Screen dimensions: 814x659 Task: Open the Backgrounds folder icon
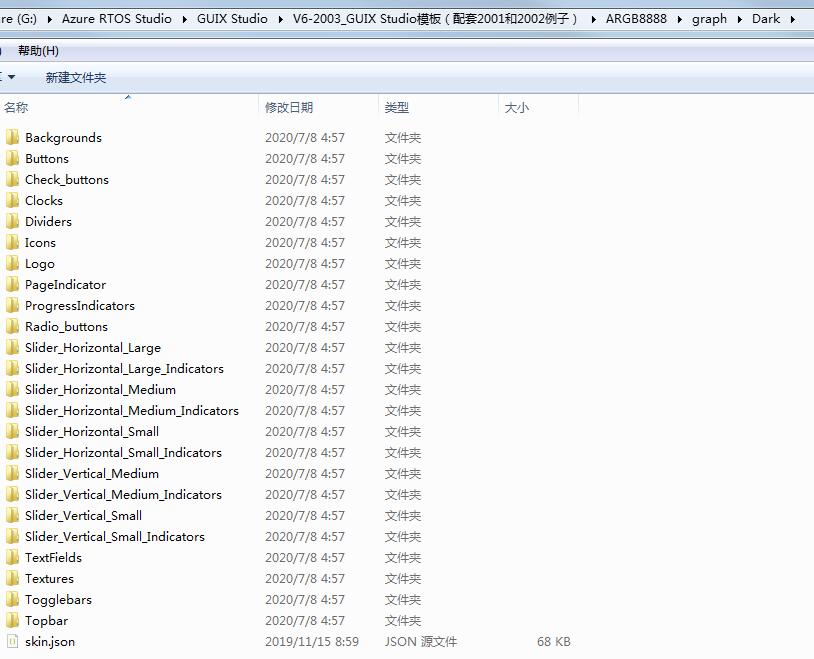(x=12, y=138)
